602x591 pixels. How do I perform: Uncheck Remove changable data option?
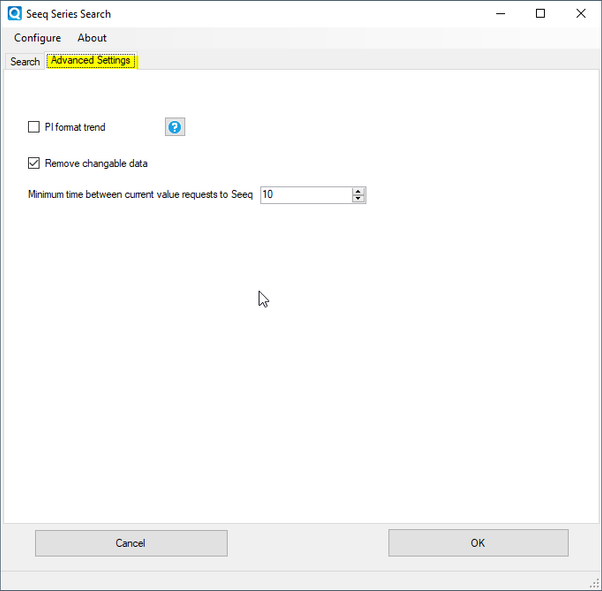pos(34,163)
